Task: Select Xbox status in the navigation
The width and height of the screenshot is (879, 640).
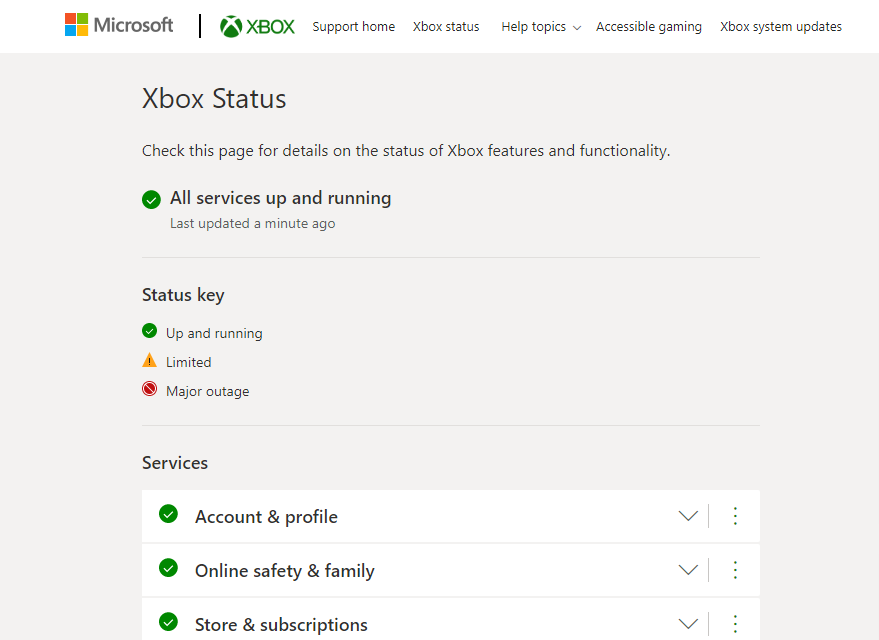Action: pyautogui.click(x=446, y=27)
